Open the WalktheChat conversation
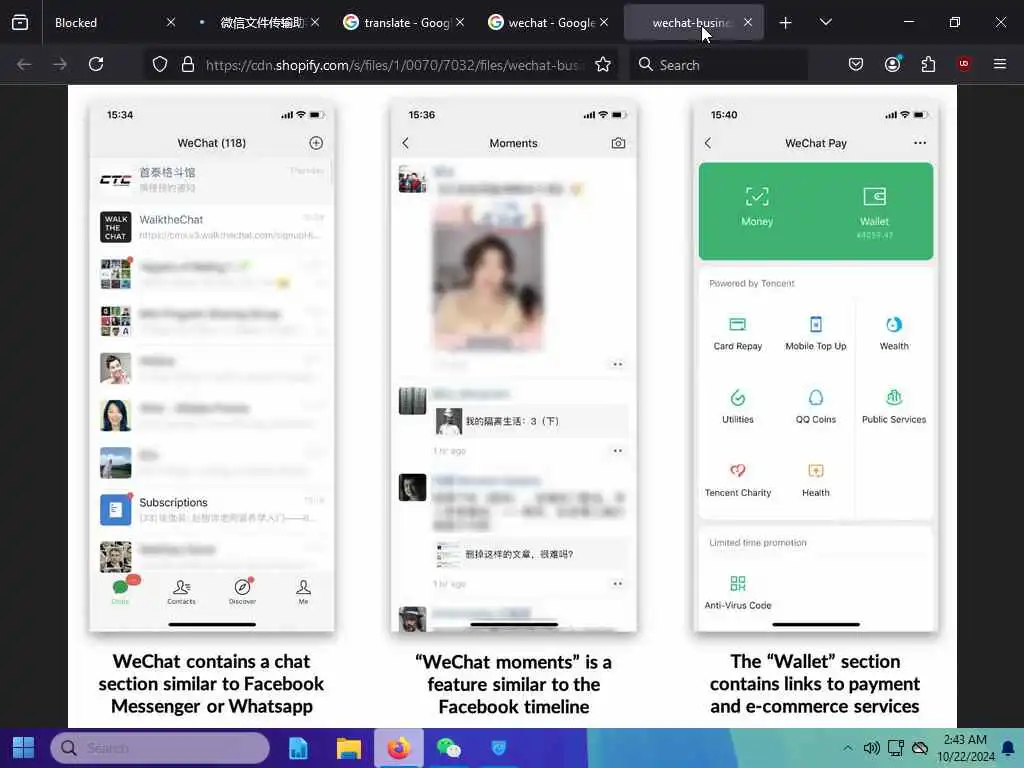1024x768 pixels. (x=212, y=227)
